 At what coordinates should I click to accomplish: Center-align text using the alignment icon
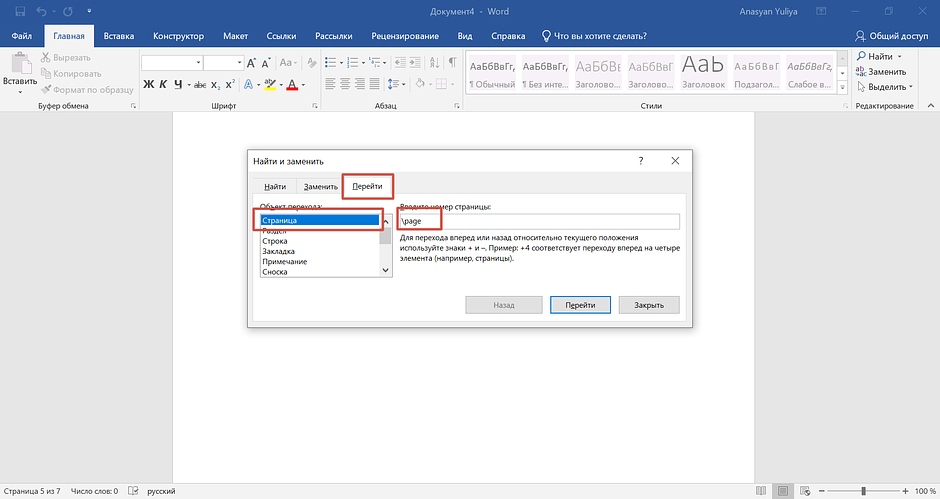[345, 84]
